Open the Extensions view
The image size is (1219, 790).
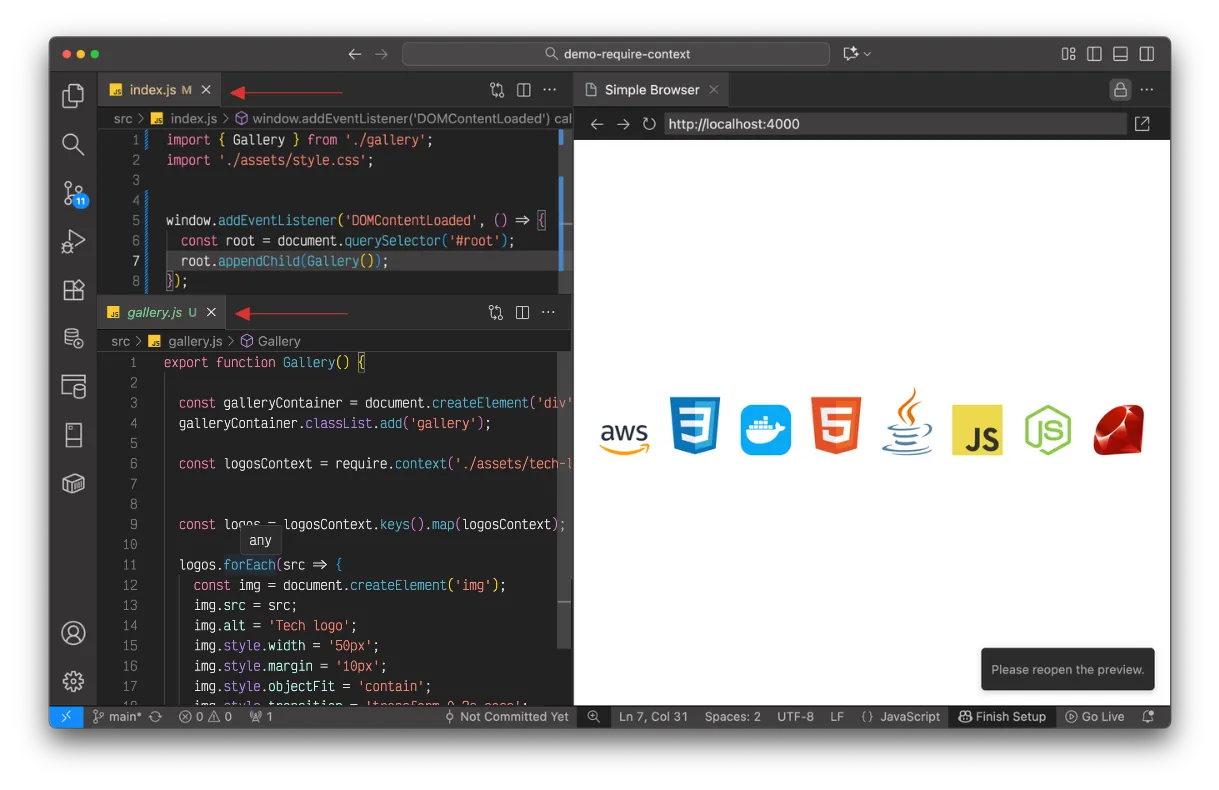(x=73, y=290)
